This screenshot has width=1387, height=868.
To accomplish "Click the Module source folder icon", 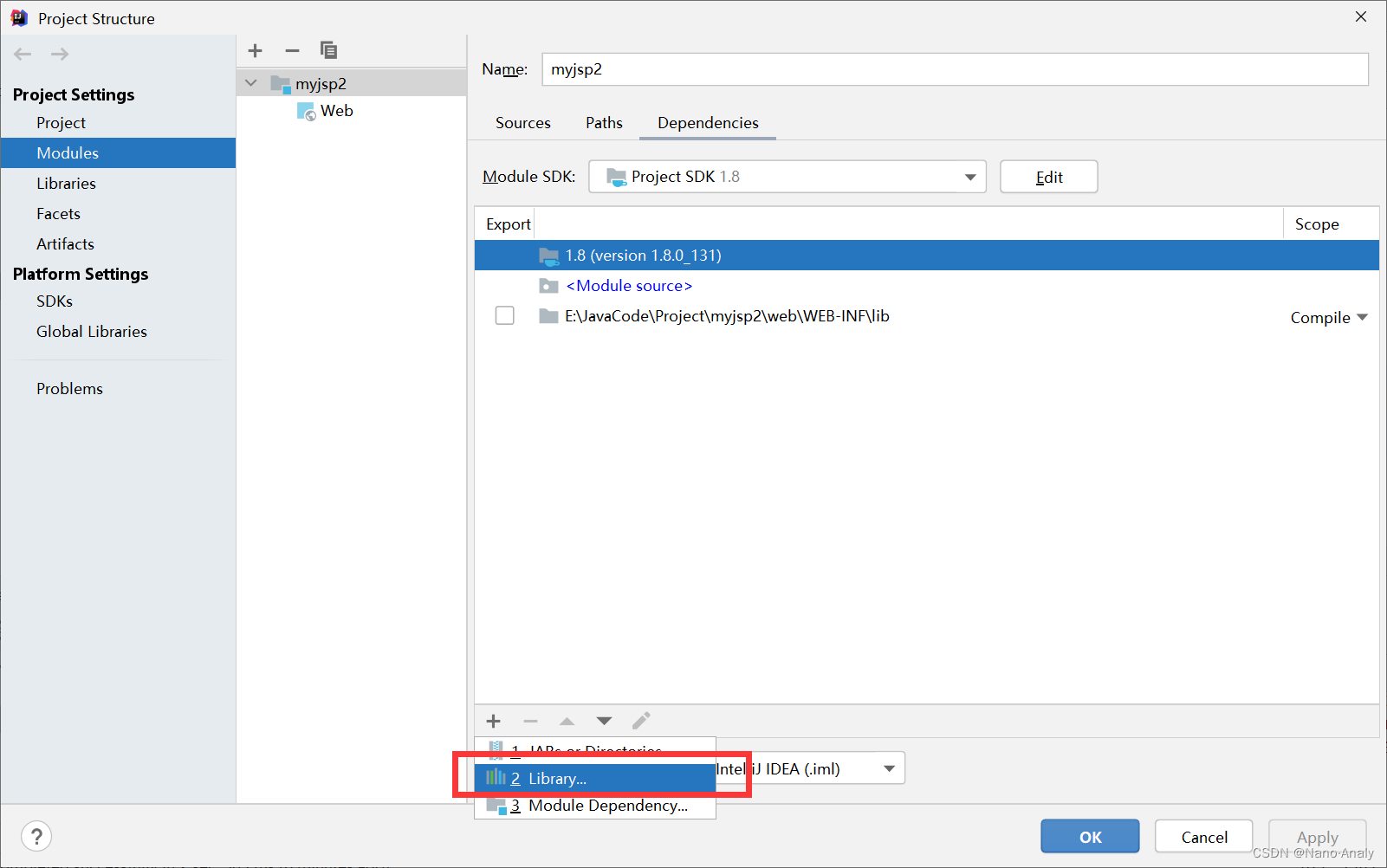I will [x=548, y=286].
